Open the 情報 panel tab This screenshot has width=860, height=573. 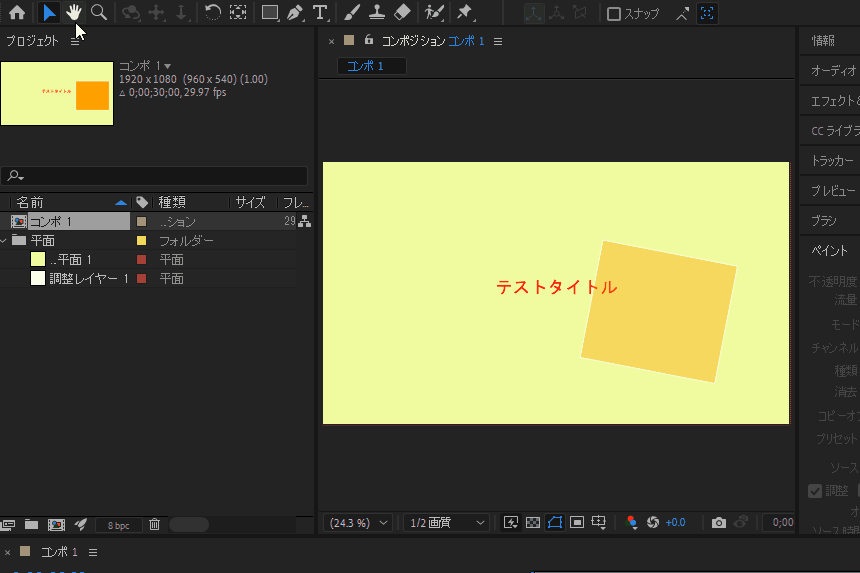click(x=823, y=41)
